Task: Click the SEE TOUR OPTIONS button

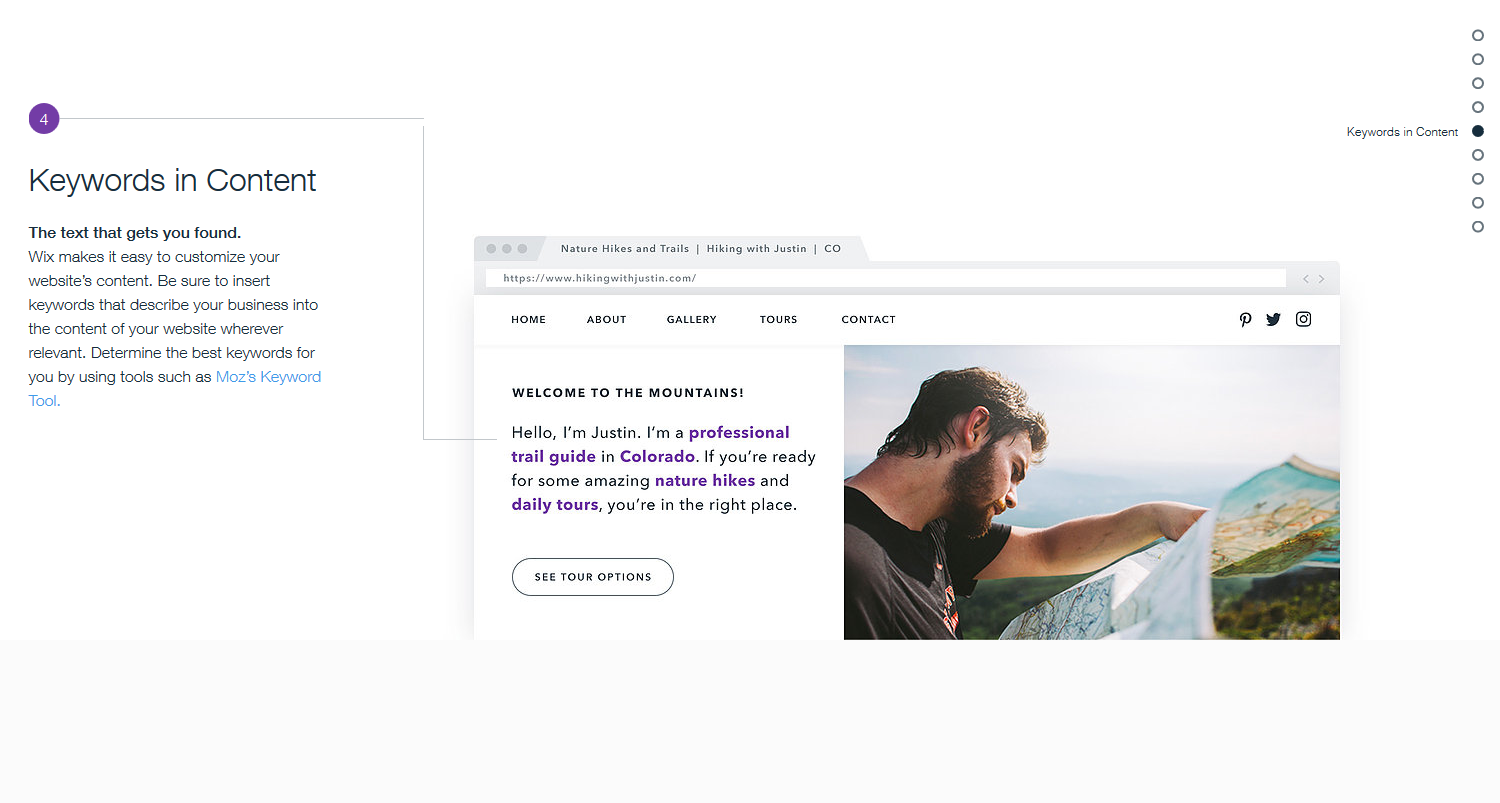Action: pos(593,577)
